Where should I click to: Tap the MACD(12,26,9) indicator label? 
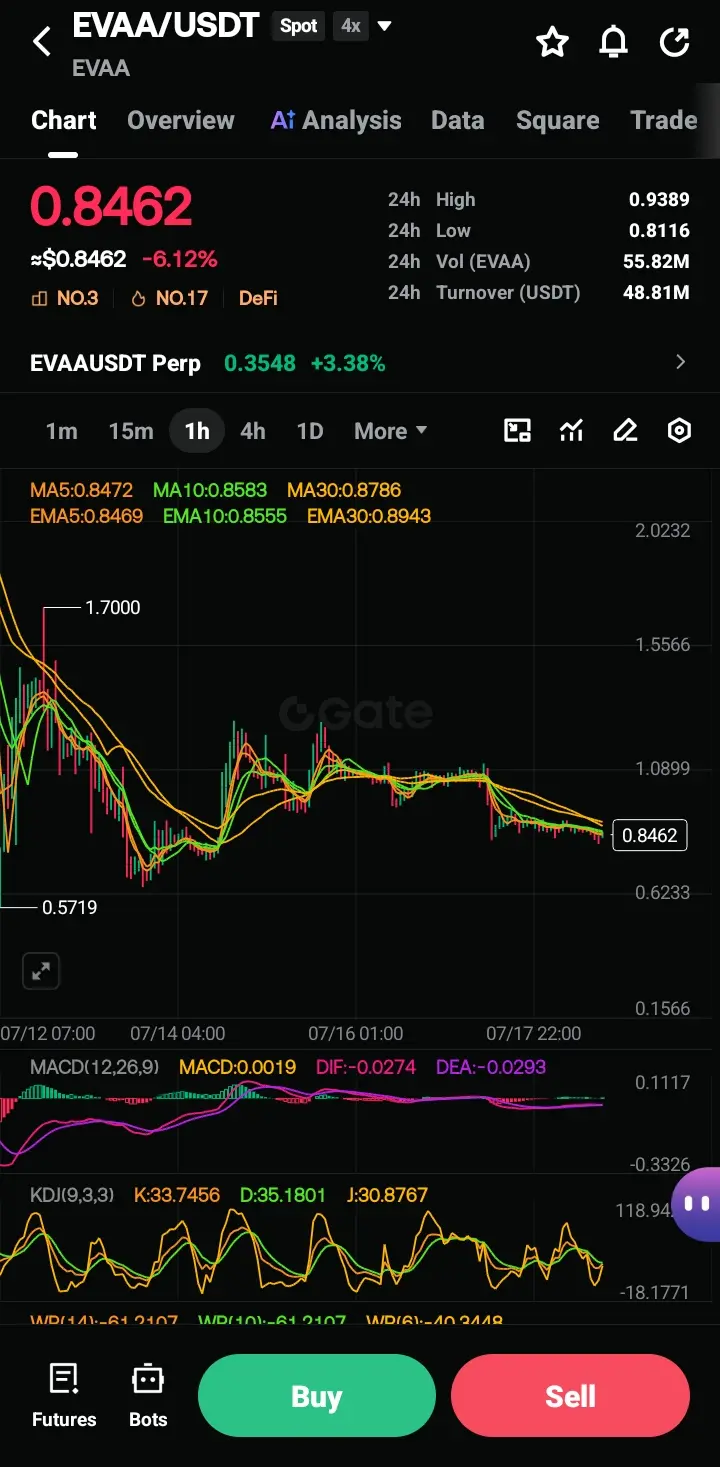[x=95, y=1067]
